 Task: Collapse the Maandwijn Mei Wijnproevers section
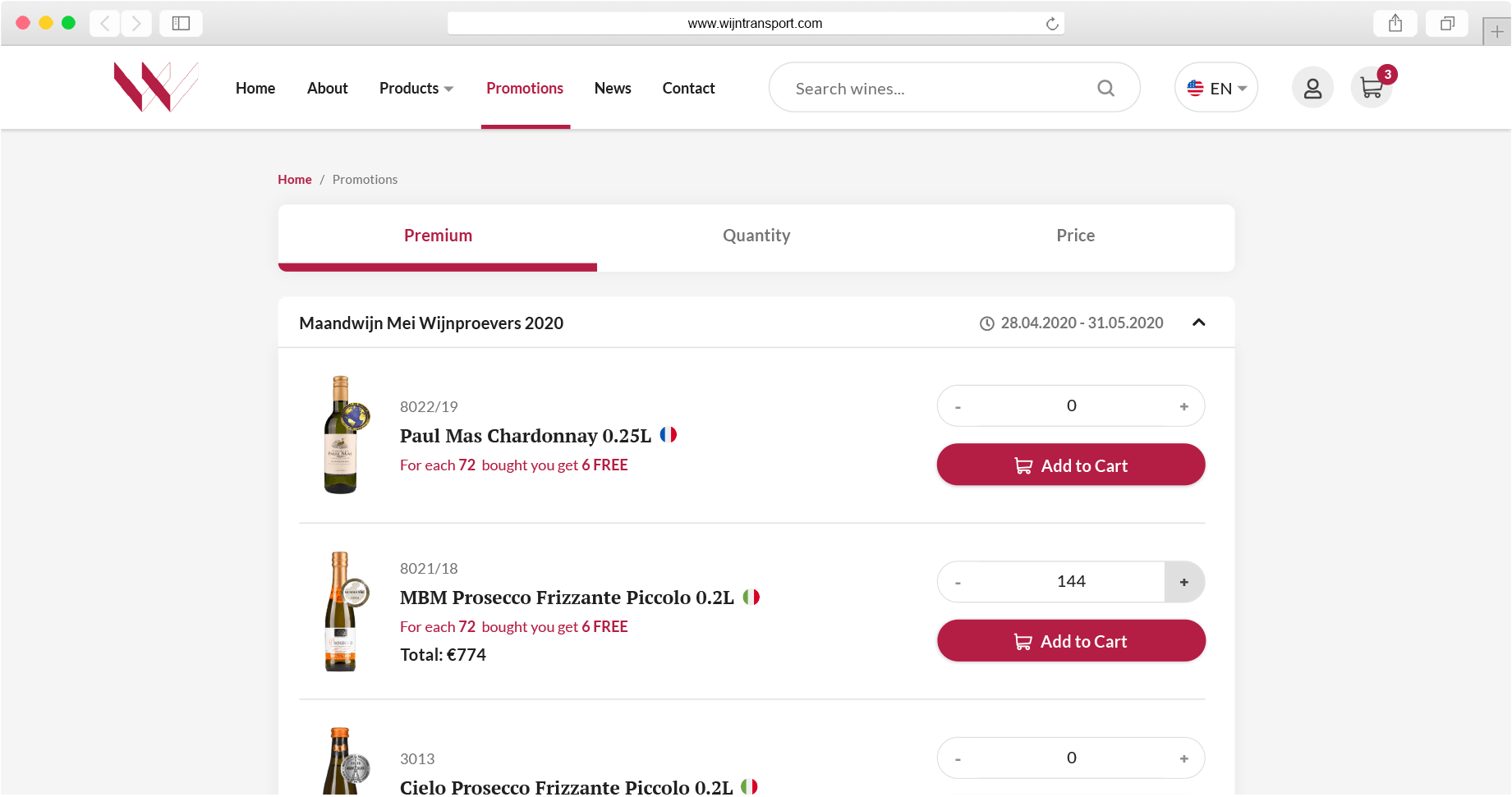[1199, 323]
